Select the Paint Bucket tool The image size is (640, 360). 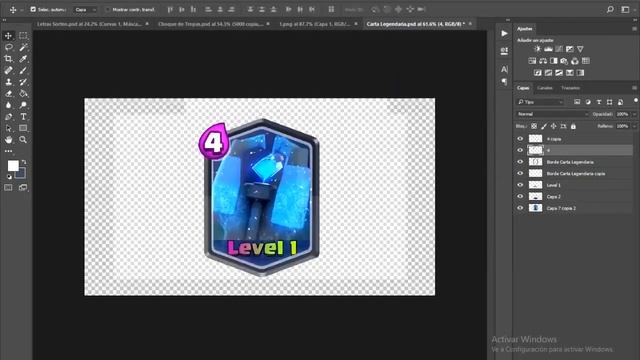(23, 93)
